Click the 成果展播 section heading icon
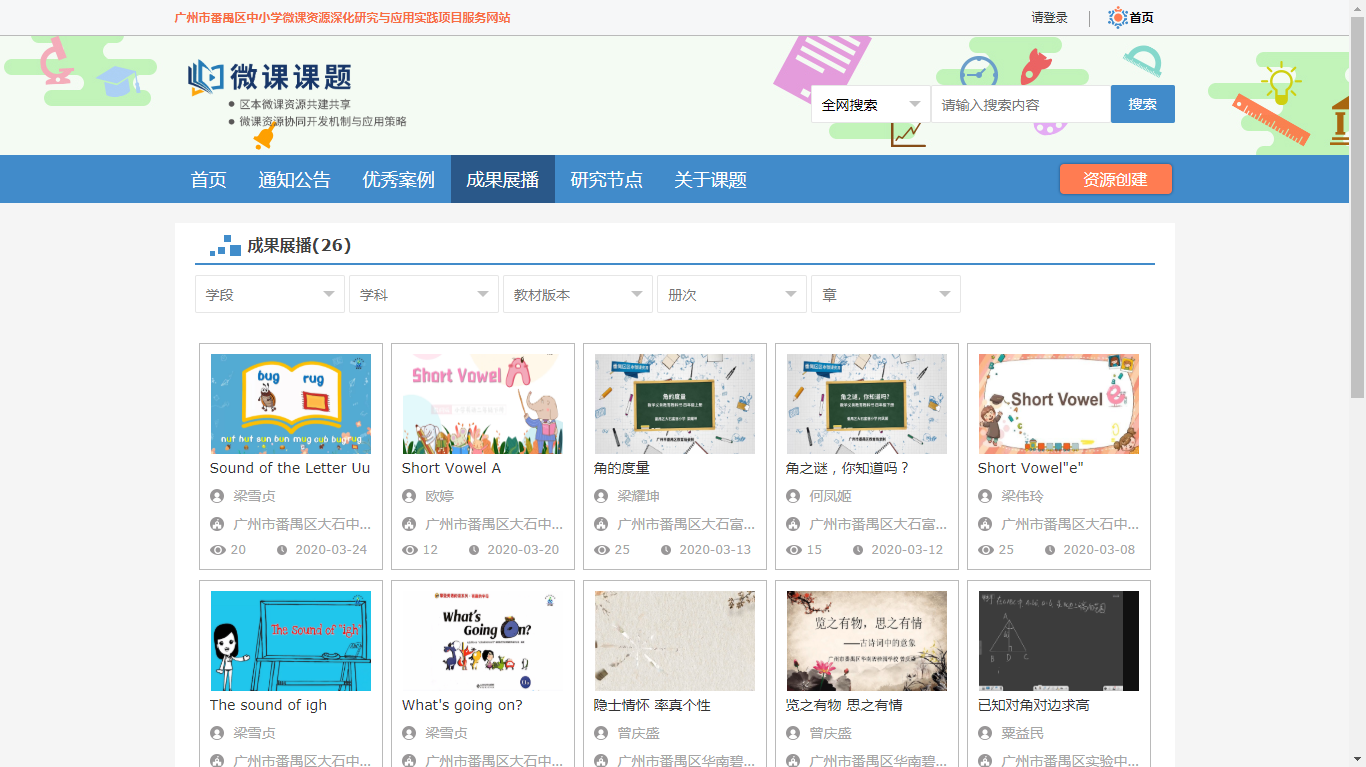1366x767 pixels. pyautogui.click(x=225, y=246)
